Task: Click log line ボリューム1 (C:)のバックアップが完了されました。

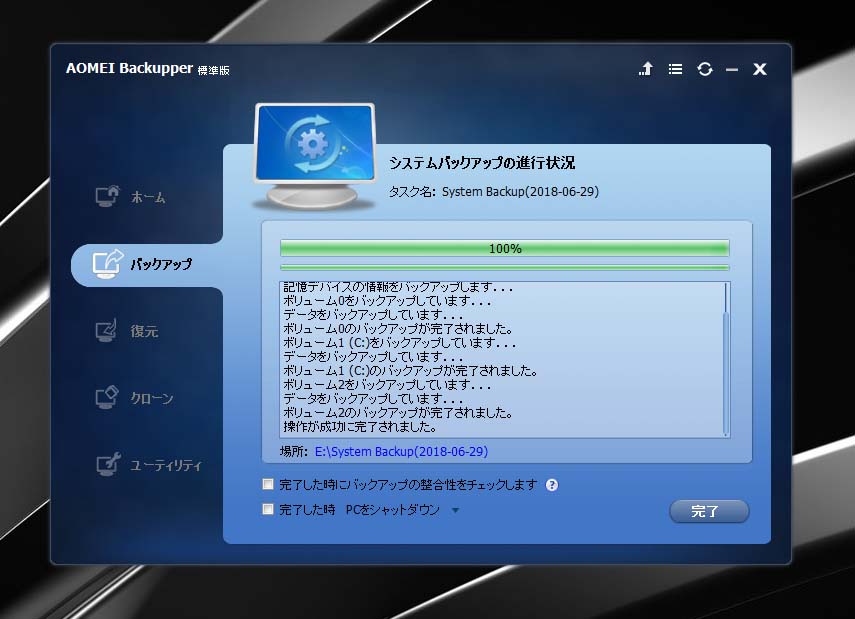Action: (411, 371)
